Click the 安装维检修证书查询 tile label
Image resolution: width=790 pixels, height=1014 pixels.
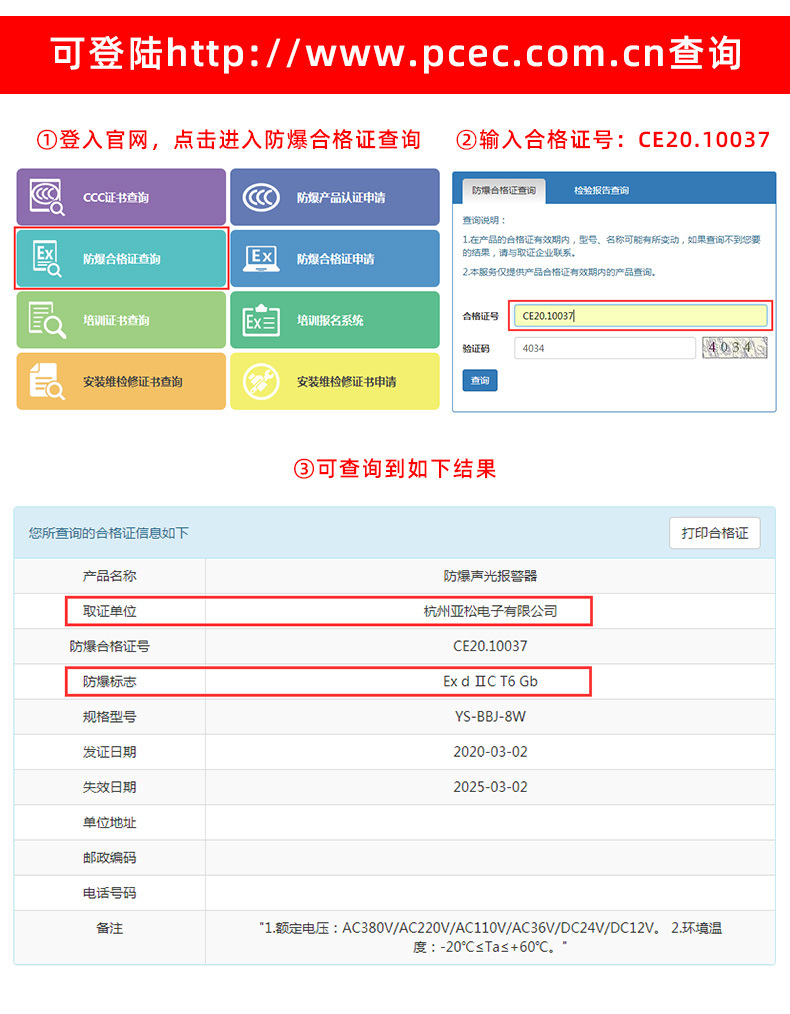[x=133, y=382]
